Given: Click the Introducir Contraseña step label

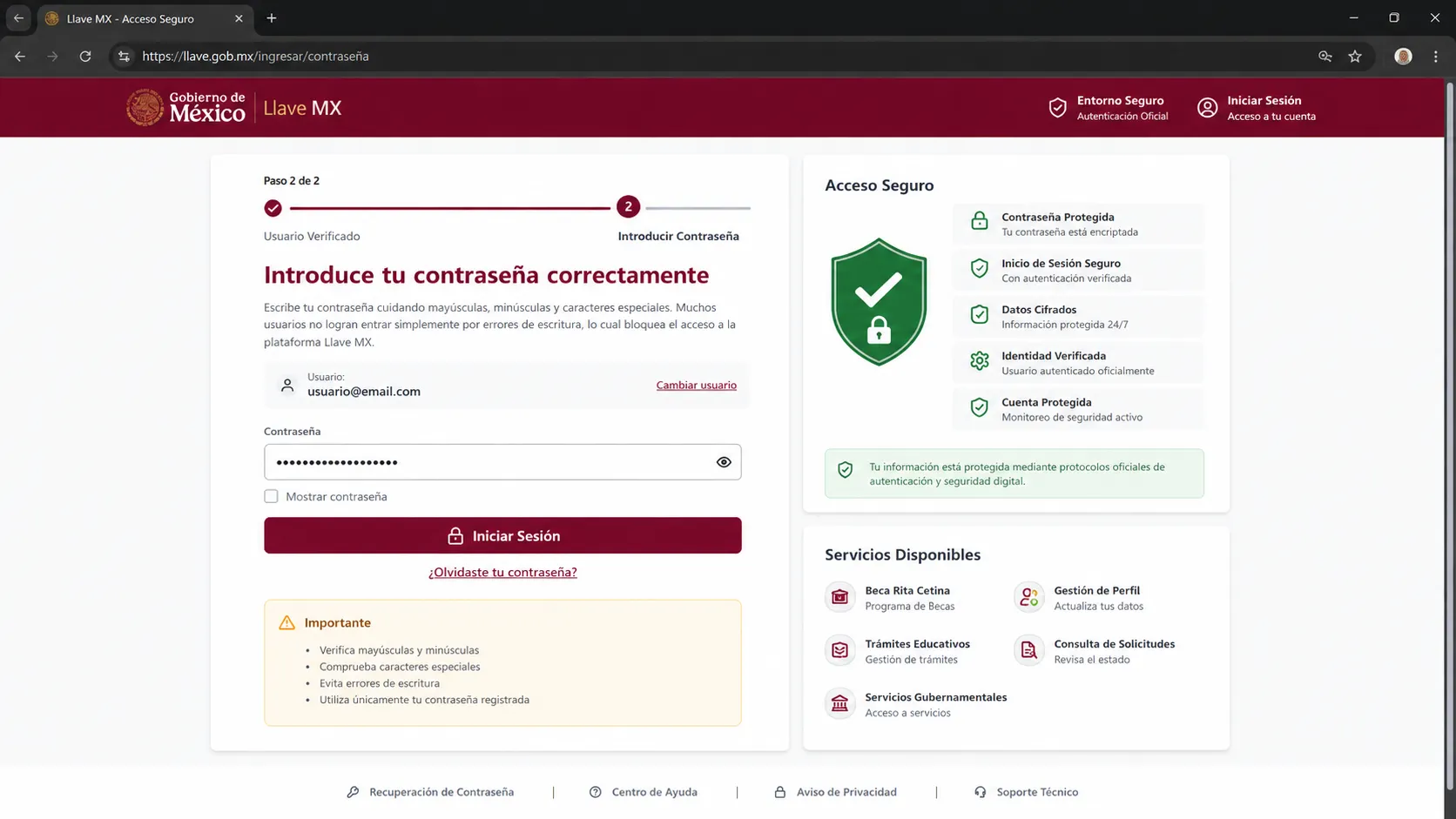Looking at the screenshot, I should 678,236.
